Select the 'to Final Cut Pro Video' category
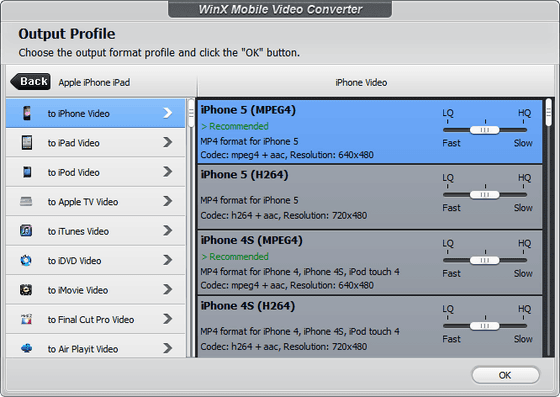 [95, 319]
